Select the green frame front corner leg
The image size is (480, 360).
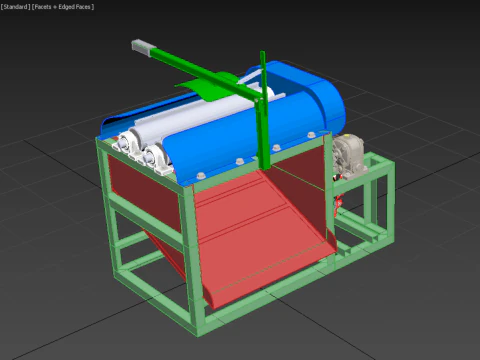coord(196,260)
